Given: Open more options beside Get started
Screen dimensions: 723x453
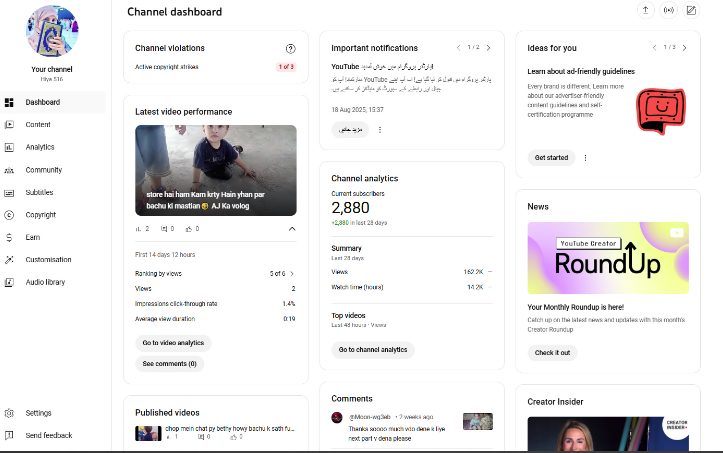Looking at the screenshot, I should coord(586,158).
